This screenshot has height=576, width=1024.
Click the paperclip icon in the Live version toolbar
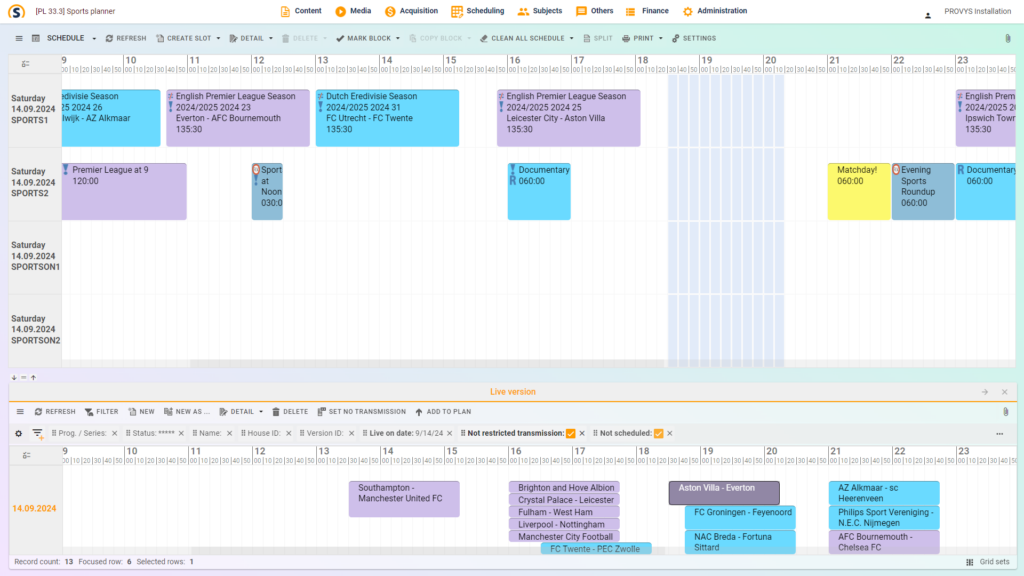point(1006,412)
